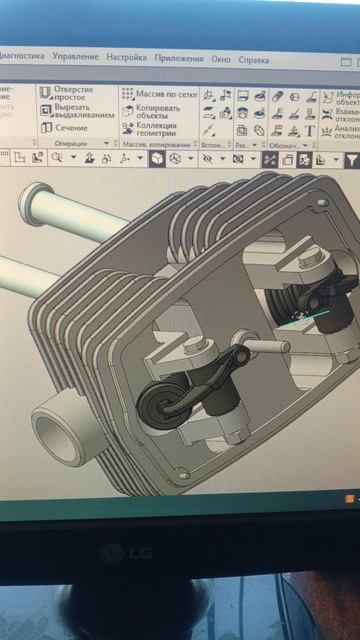Click the rotate view icon

click(x=106, y=158)
